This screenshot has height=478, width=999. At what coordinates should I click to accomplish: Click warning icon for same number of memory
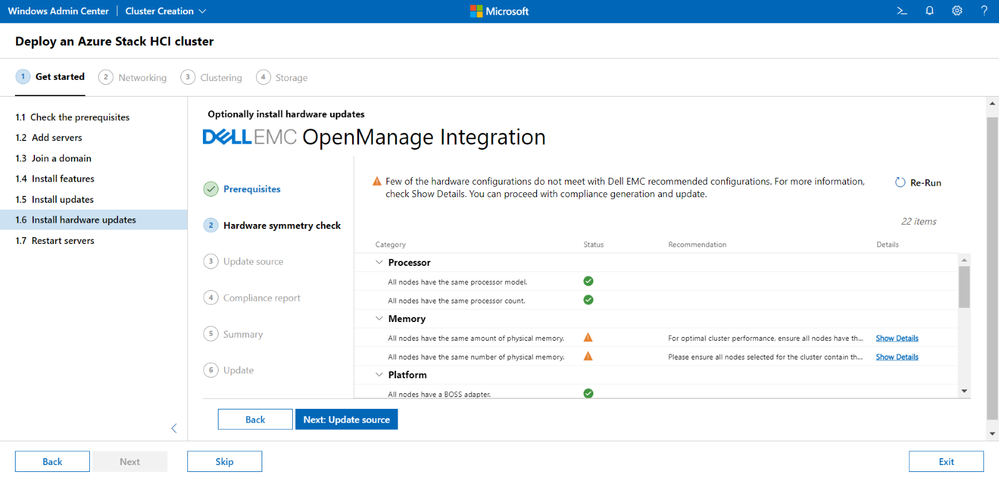point(588,356)
